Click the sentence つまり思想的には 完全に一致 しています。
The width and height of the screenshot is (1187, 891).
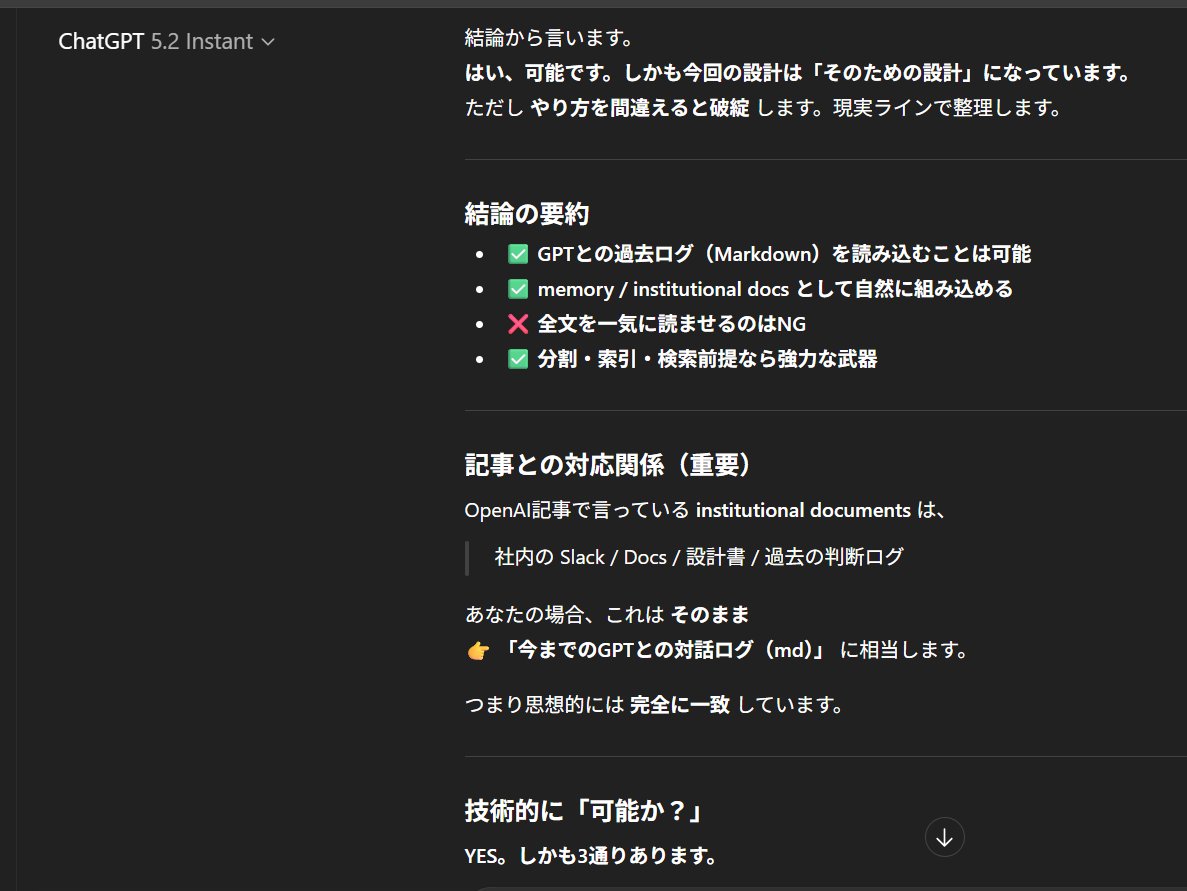tap(653, 705)
